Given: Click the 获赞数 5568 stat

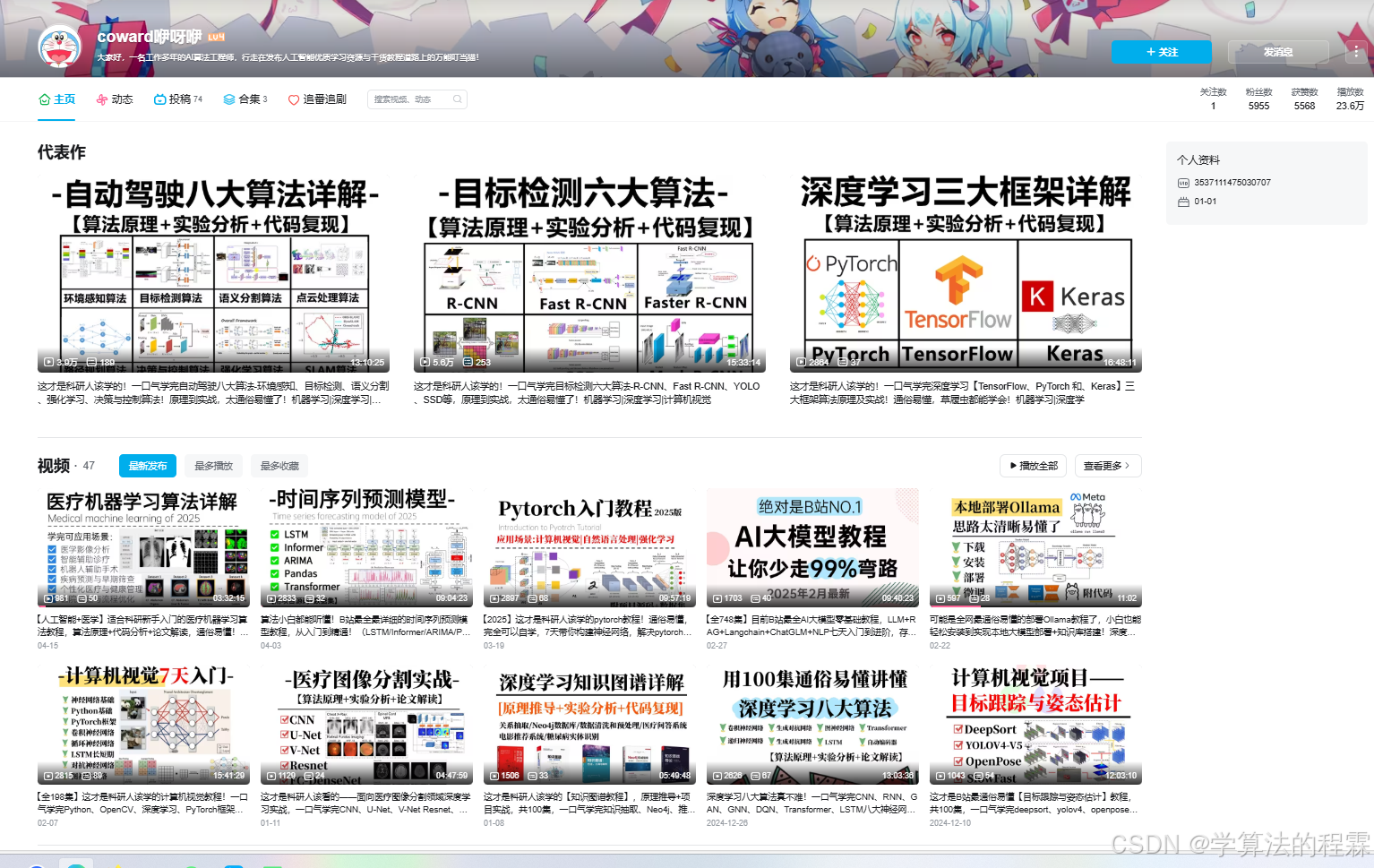Looking at the screenshot, I should pyautogui.click(x=1305, y=99).
